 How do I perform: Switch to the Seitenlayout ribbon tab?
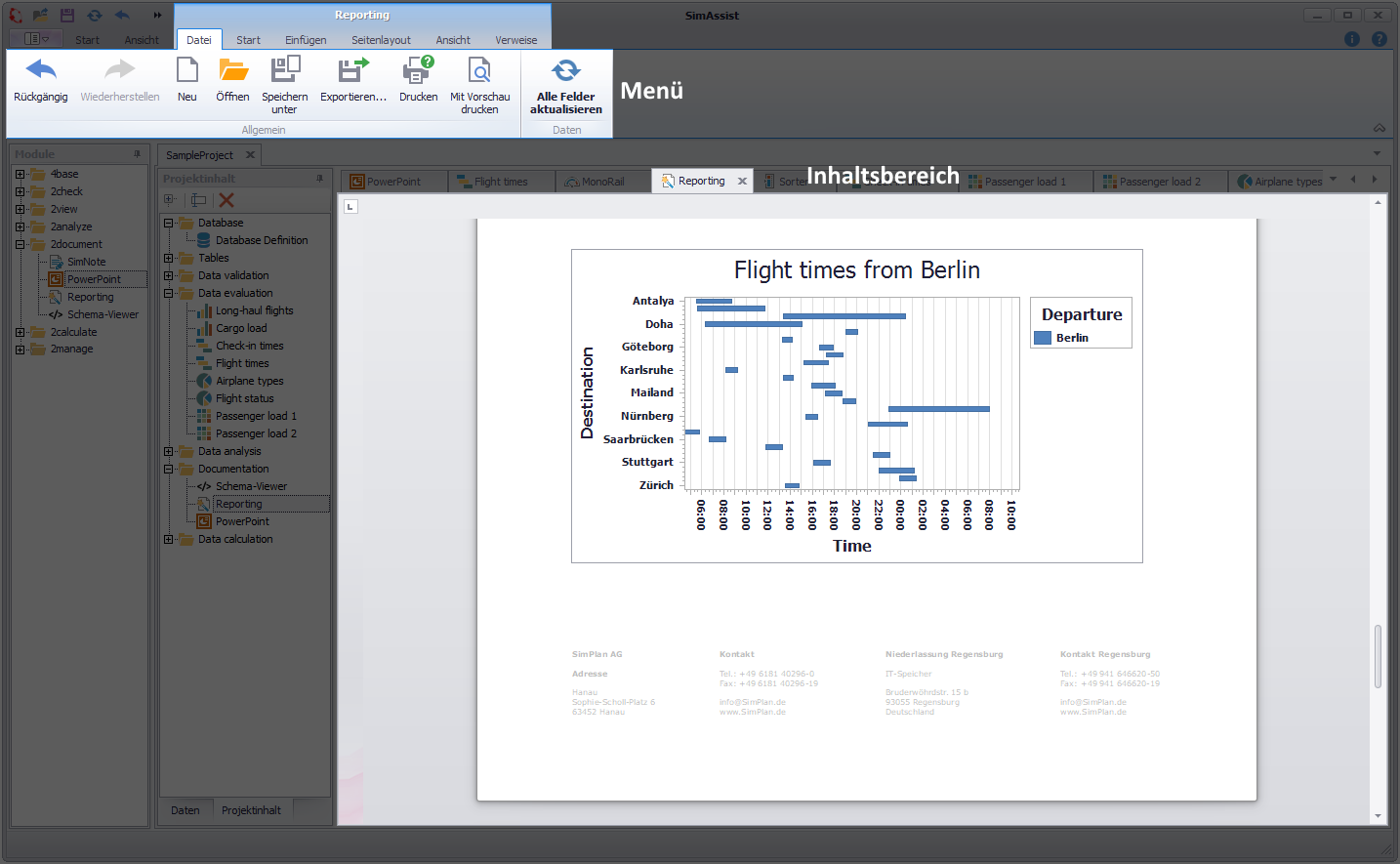[381, 40]
